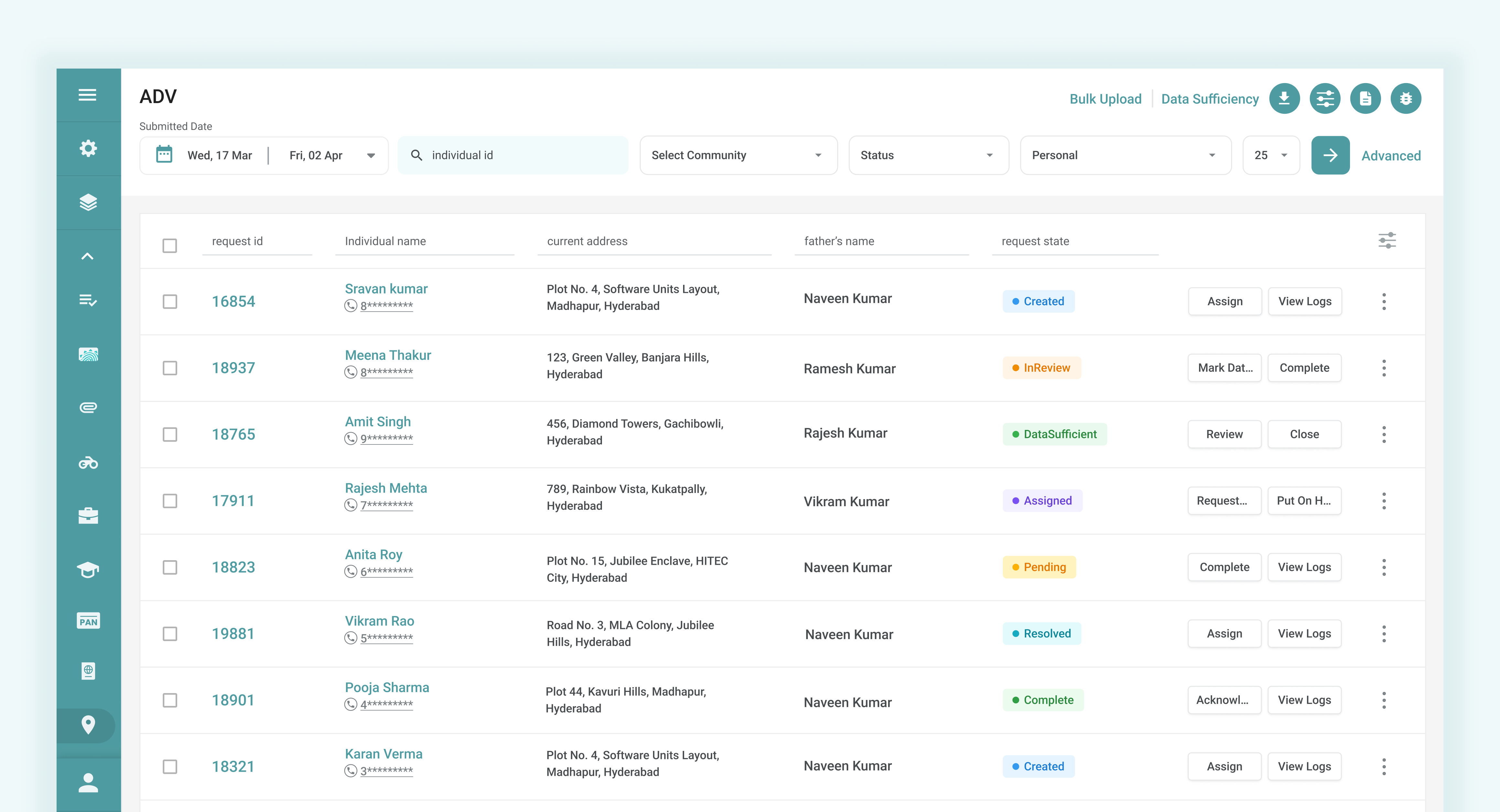Click Put On H... button for Rajesh Mehta
This screenshot has height=812, width=1500.
[1304, 500]
